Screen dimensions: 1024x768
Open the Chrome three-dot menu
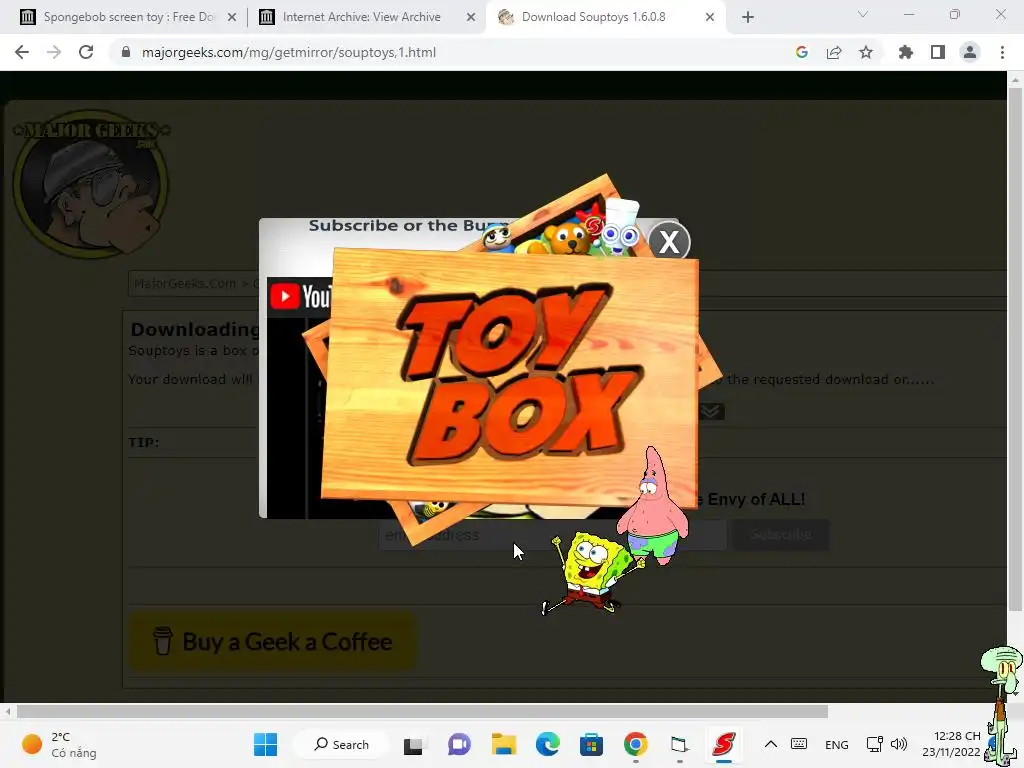tap(1002, 52)
